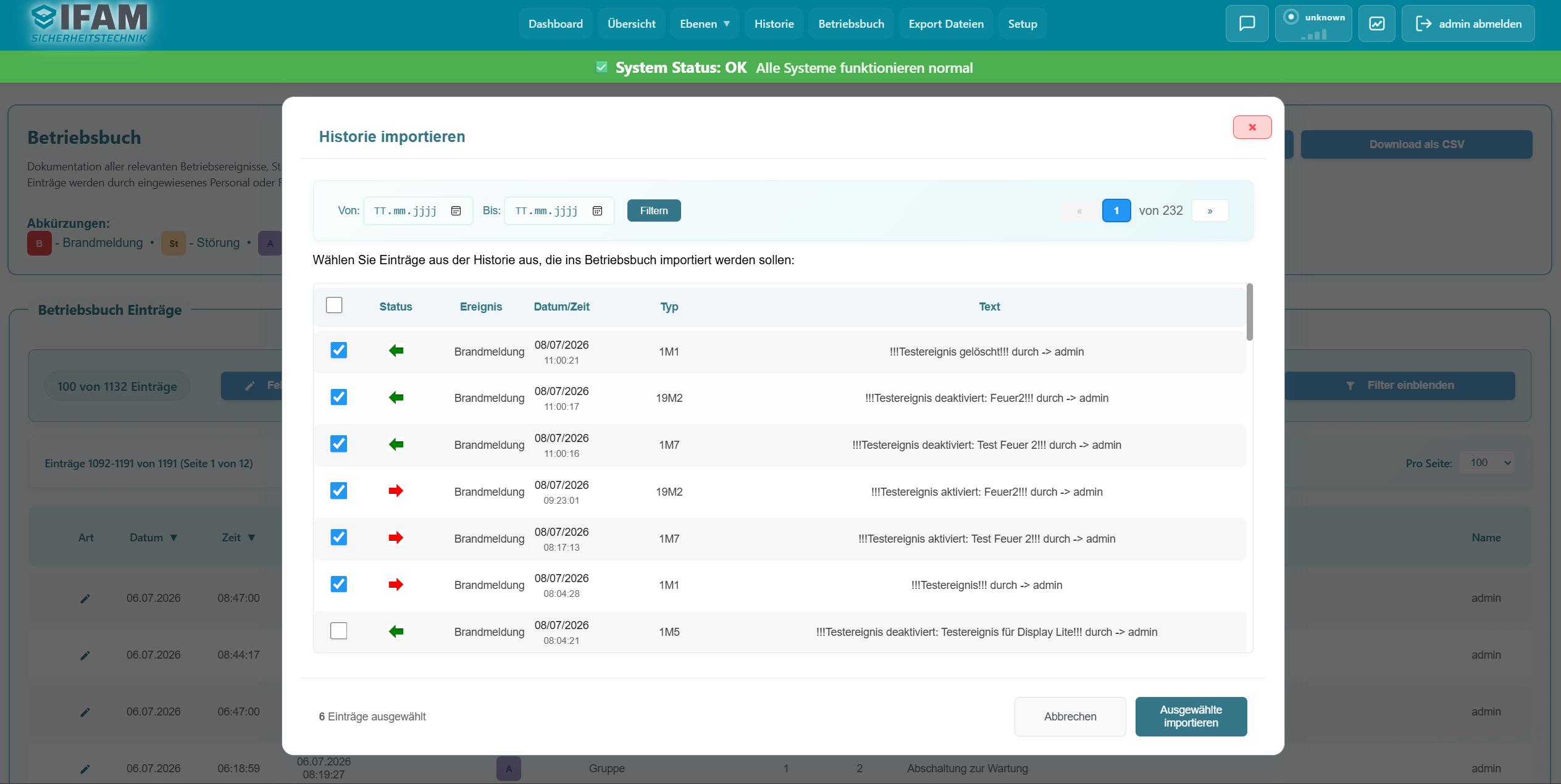Sort by Datum column arrow
Image resolution: width=1561 pixels, height=784 pixels.
coord(174,538)
